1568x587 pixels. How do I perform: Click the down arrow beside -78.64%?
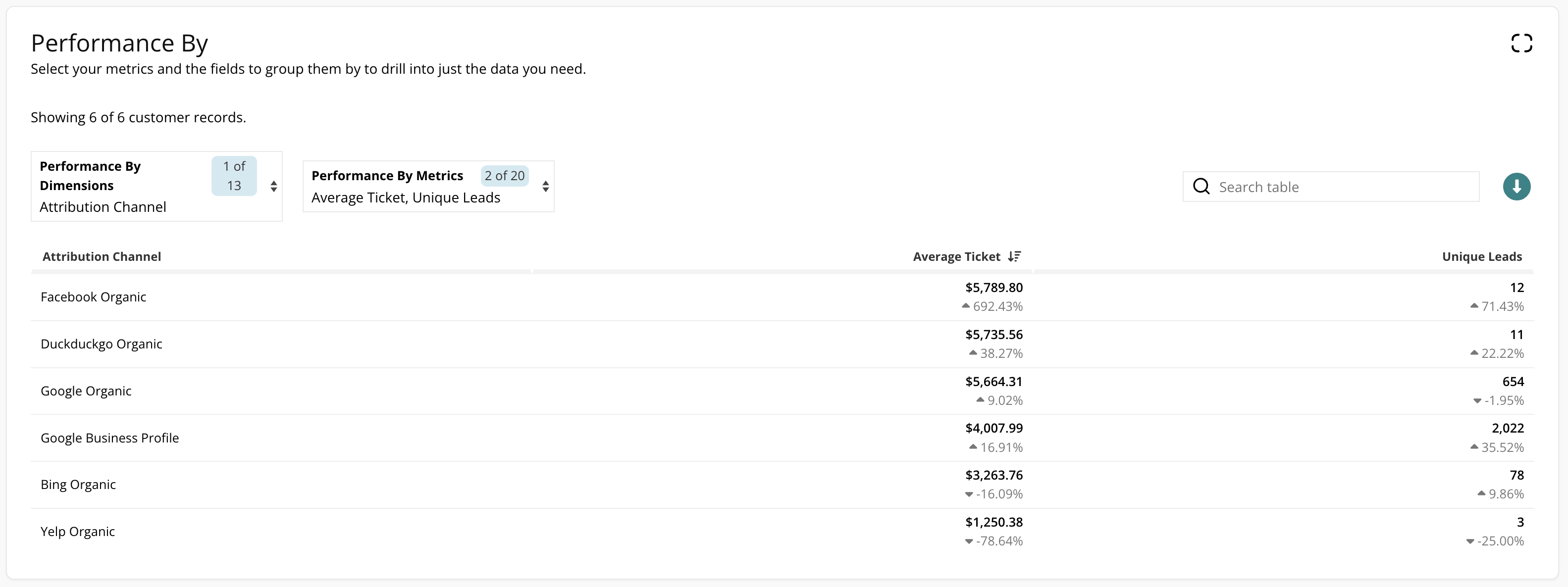point(968,541)
